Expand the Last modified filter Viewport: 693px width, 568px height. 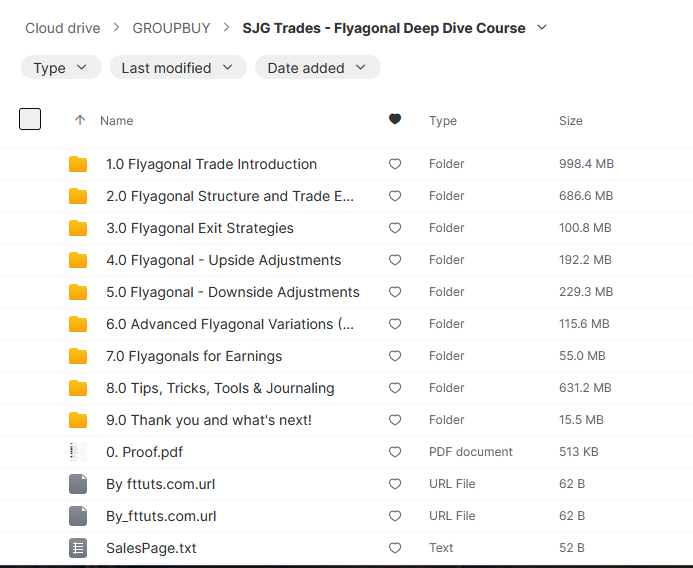[178, 68]
